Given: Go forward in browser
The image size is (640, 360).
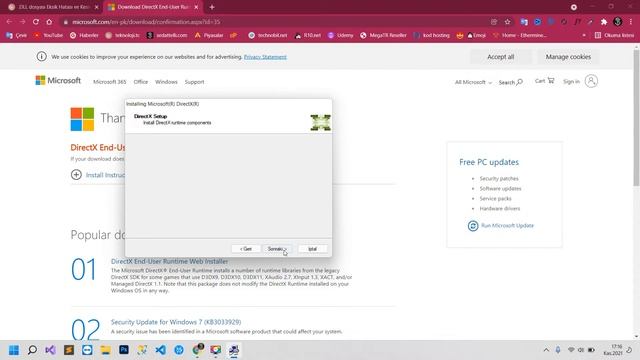Looking at the screenshot, I should pyautogui.click(x=22, y=22).
